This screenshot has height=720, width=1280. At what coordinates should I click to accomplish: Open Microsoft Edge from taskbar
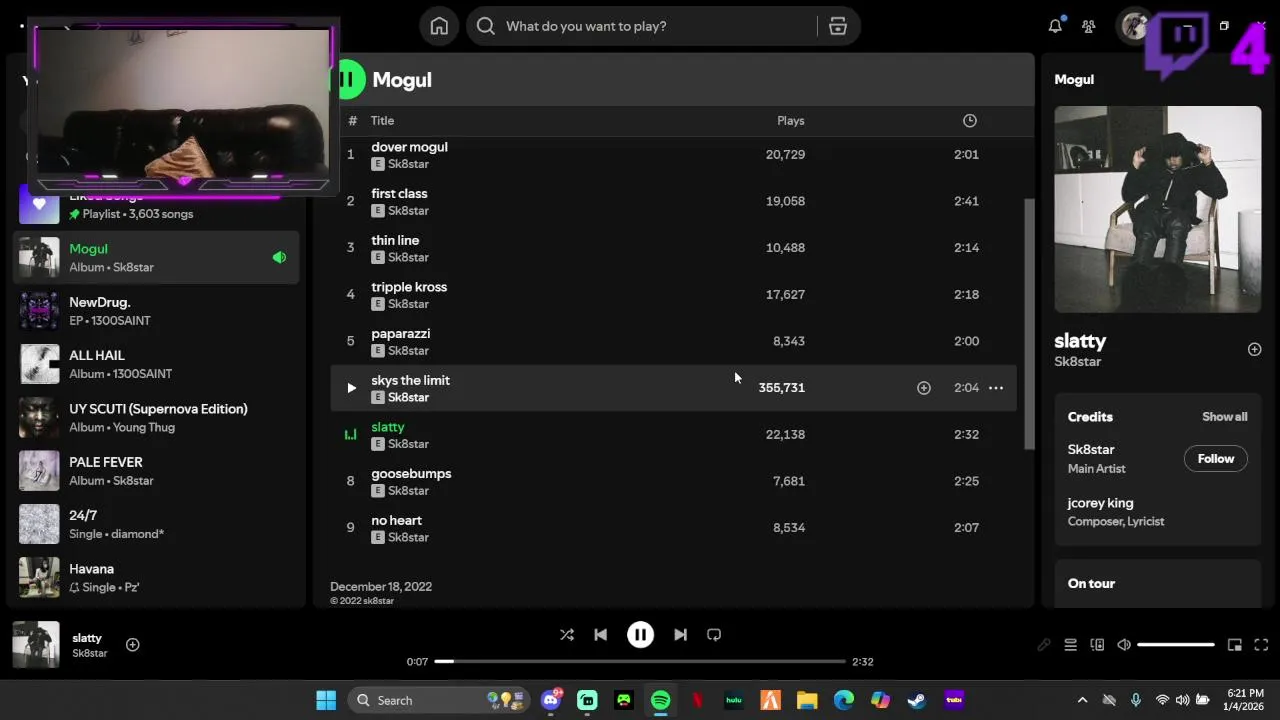click(844, 700)
